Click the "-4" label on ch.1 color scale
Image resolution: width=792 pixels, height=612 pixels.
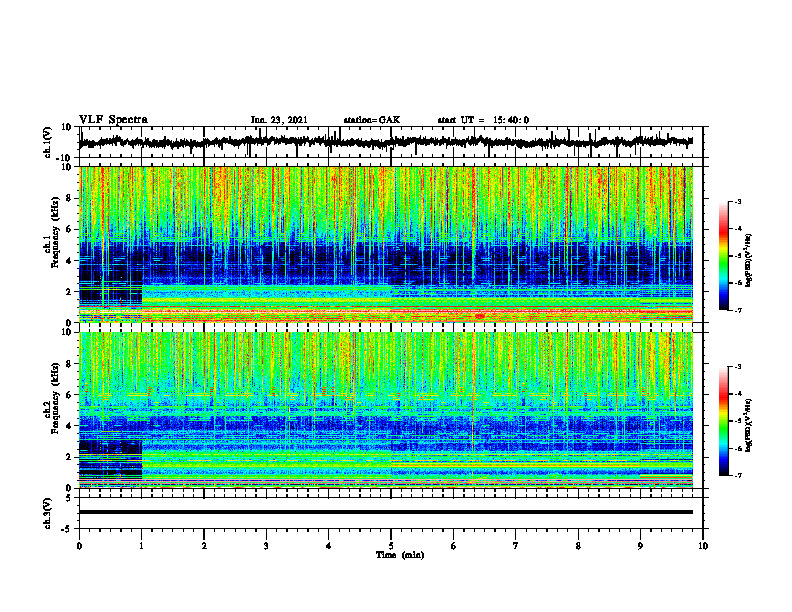(x=737, y=229)
